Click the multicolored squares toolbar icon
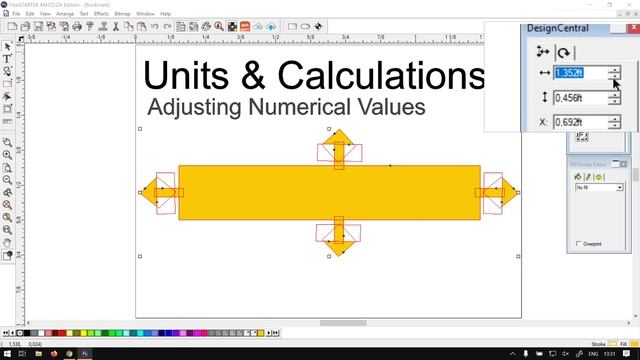 (x=232, y=27)
